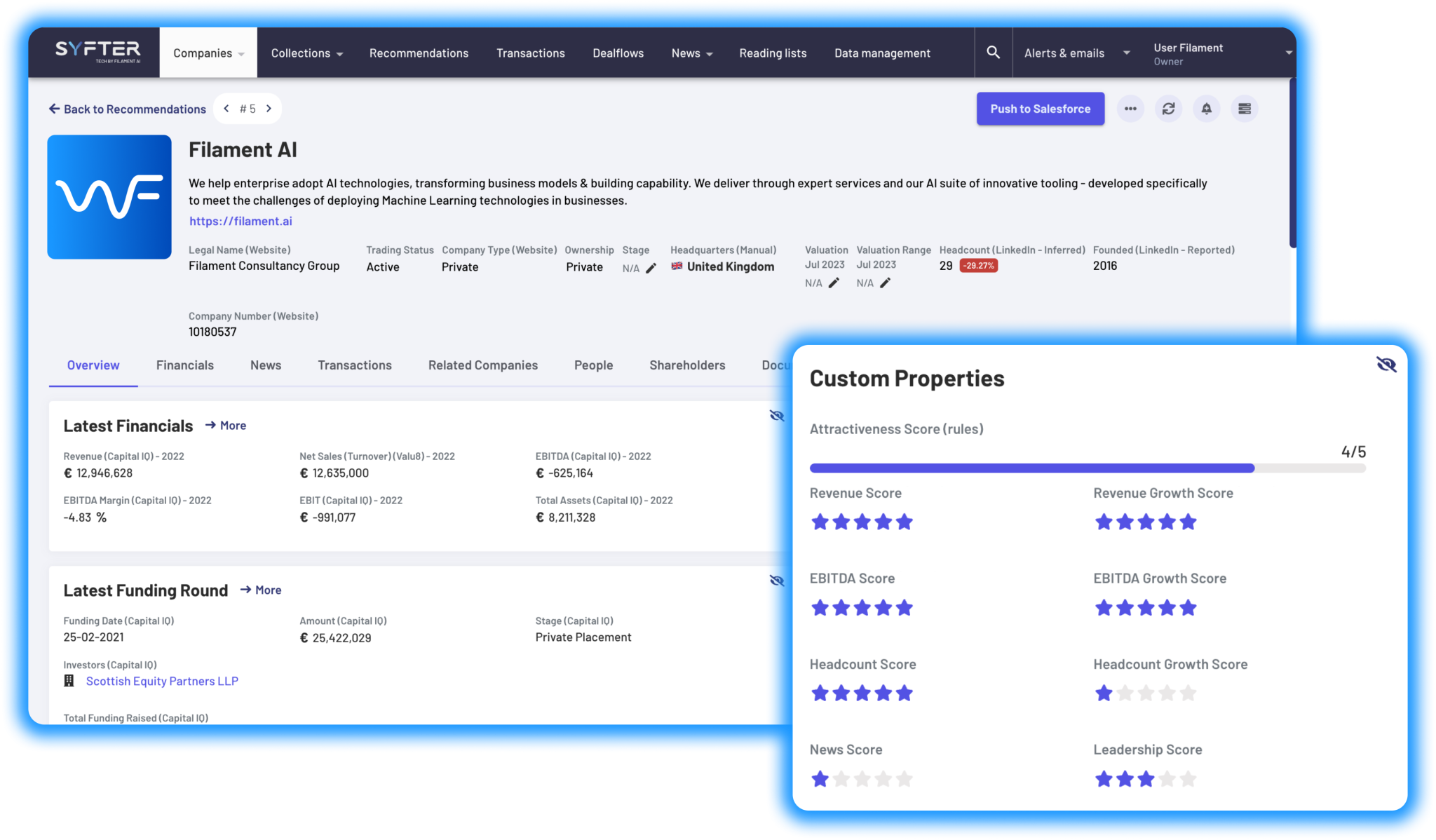This screenshot has width=1436, height=840.
Task: Click the three-dots more options button
Action: pos(1130,109)
